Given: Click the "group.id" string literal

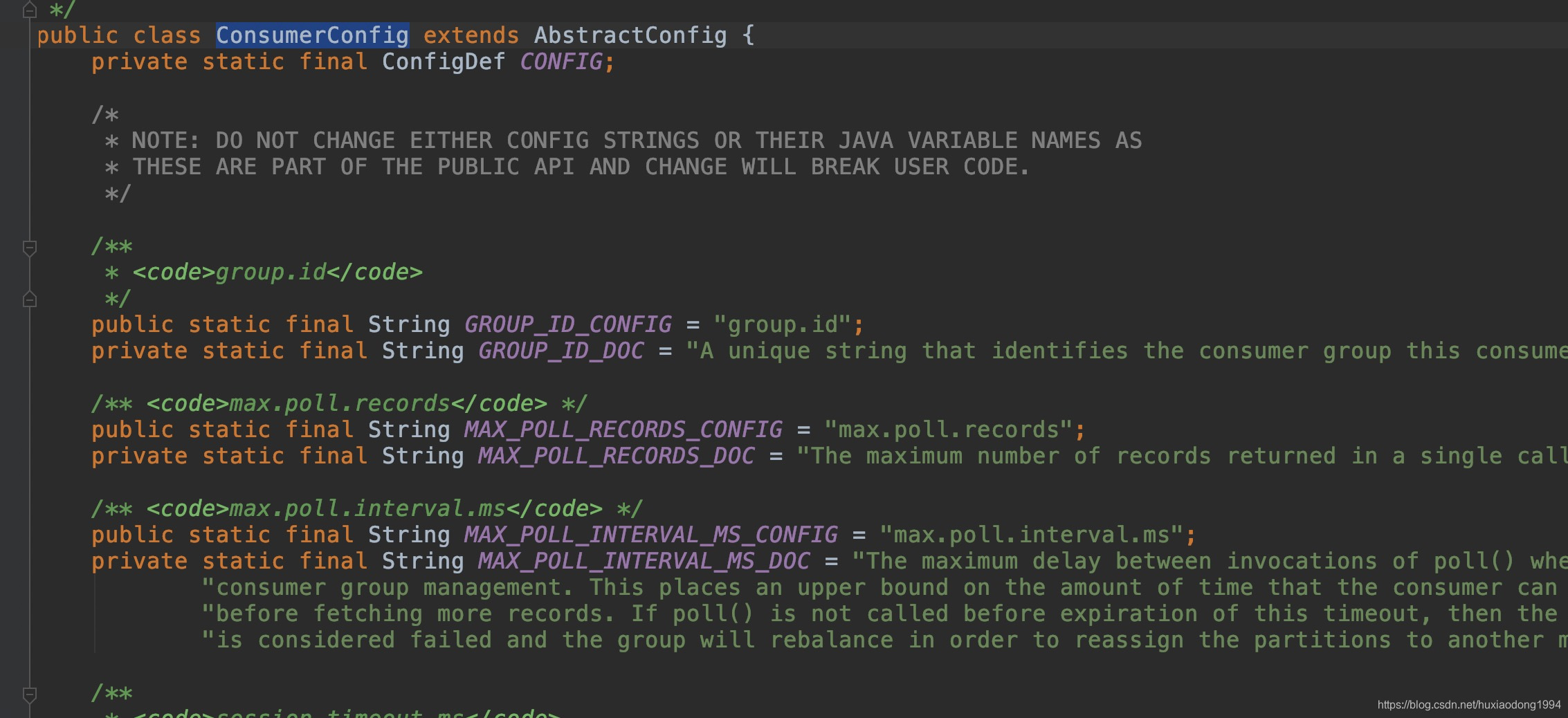Looking at the screenshot, I should pos(783,324).
